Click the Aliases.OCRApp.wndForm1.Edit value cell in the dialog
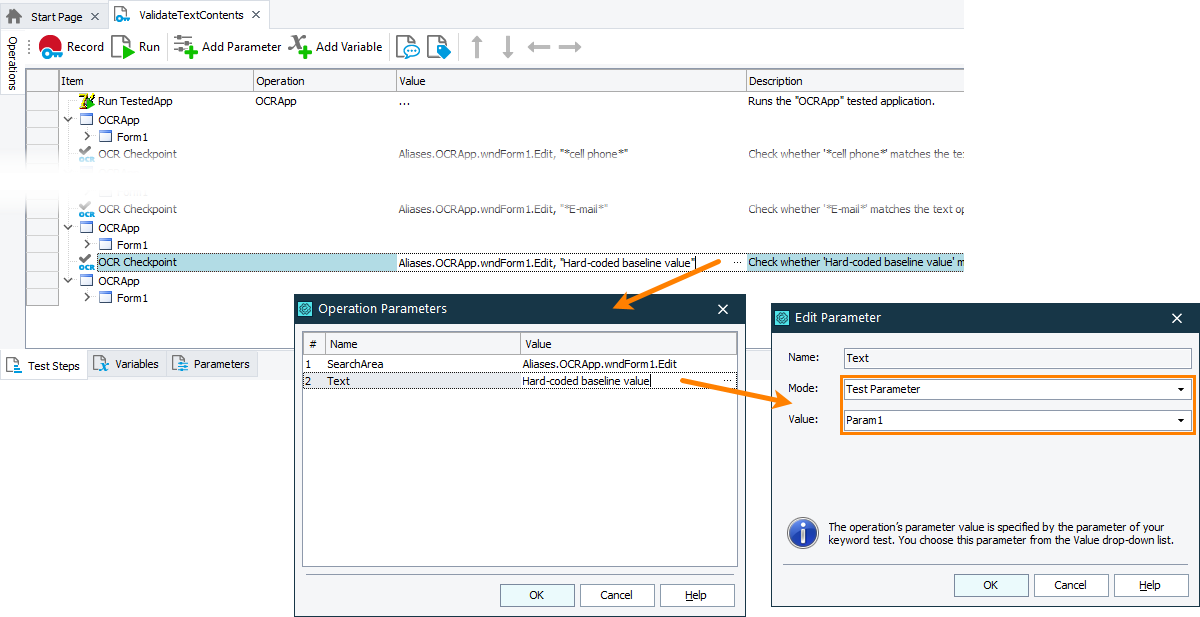This screenshot has height=617, width=1200. coord(628,364)
